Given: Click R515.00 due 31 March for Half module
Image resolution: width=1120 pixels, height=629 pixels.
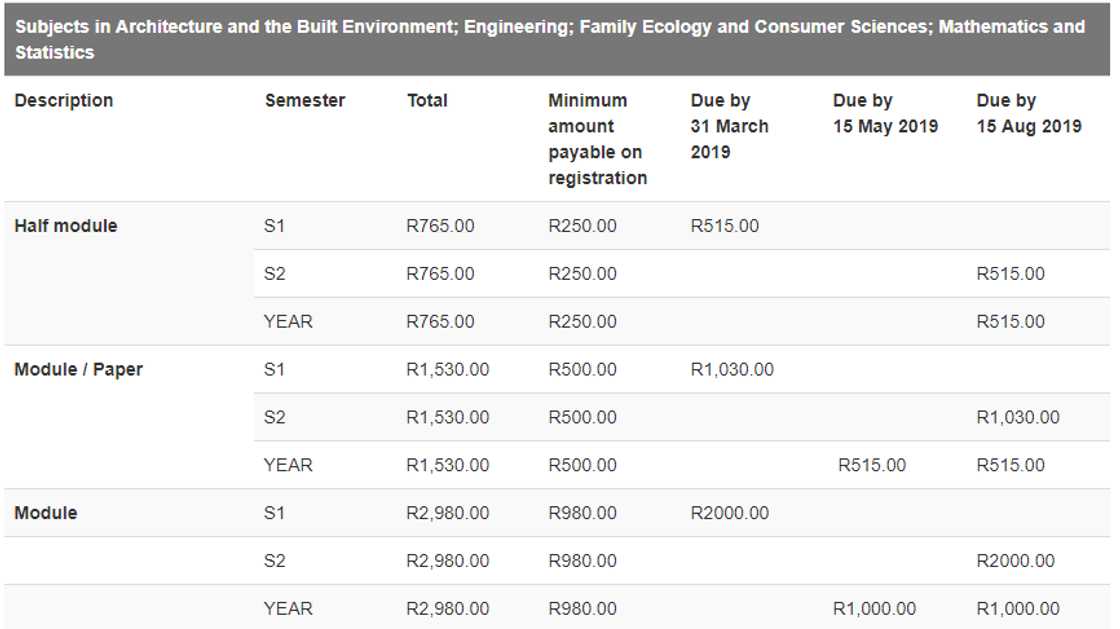Looking at the screenshot, I should click(x=724, y=226).
